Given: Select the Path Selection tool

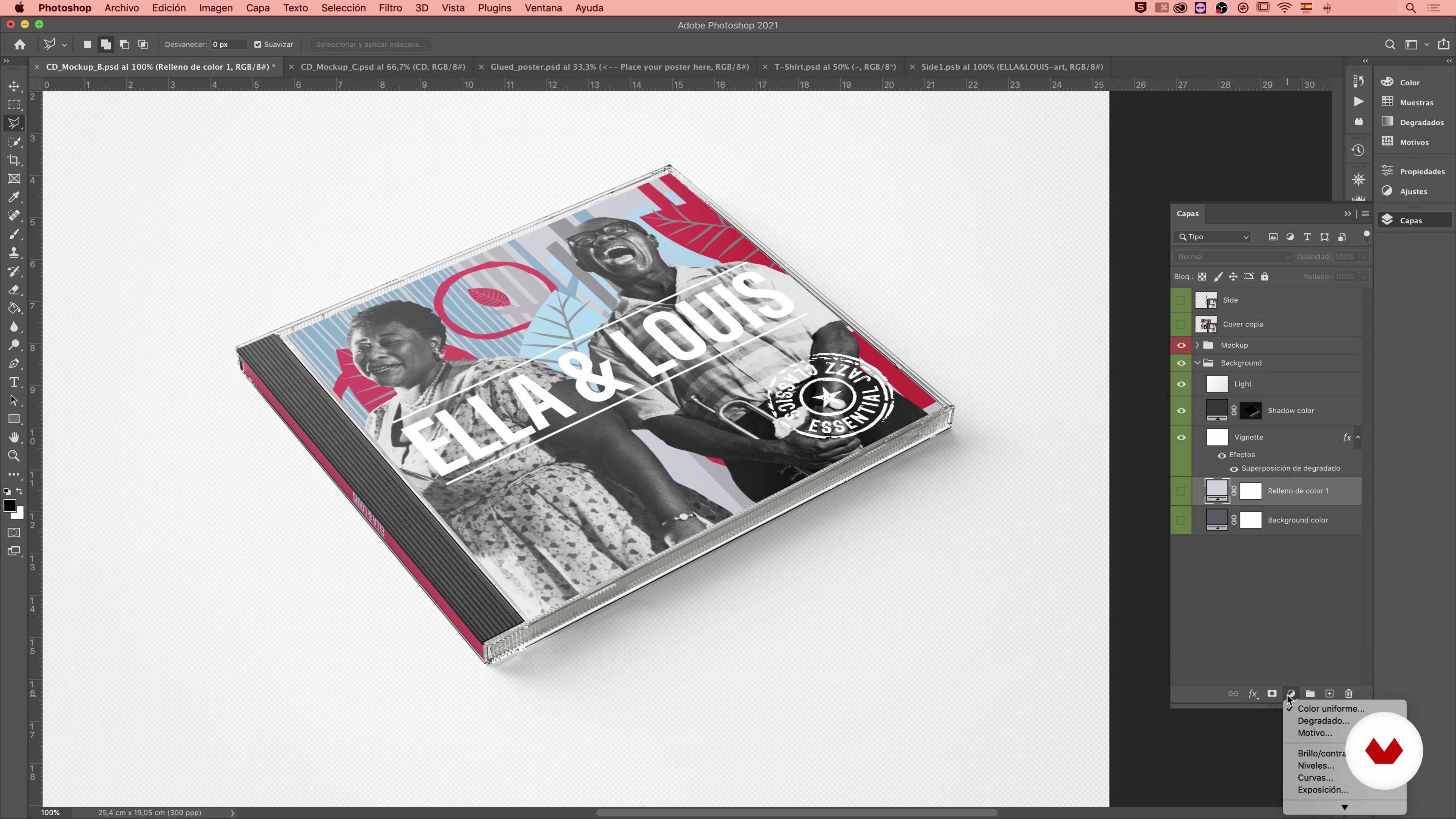Looking at the screenshot, I should click(x=14, y=401).
